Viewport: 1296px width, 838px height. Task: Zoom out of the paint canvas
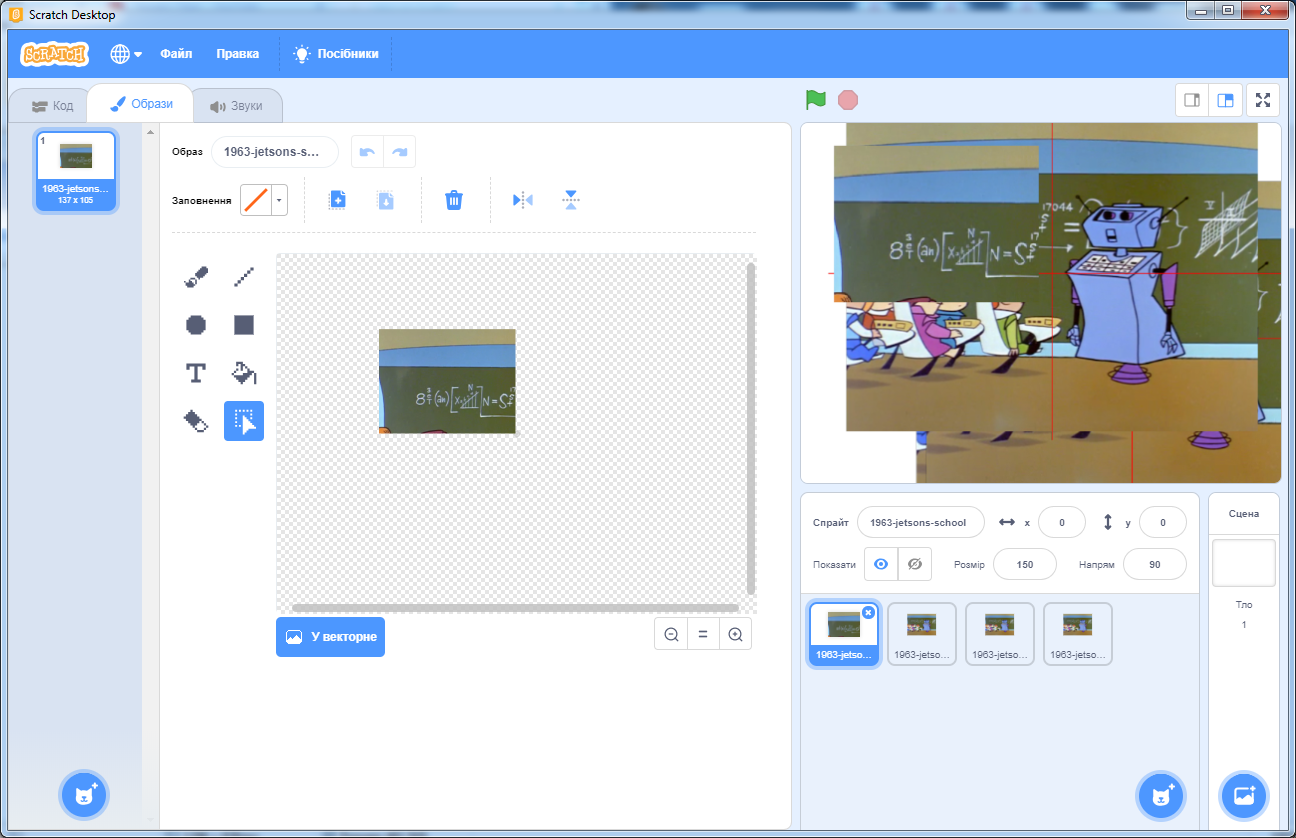(671, 634)
